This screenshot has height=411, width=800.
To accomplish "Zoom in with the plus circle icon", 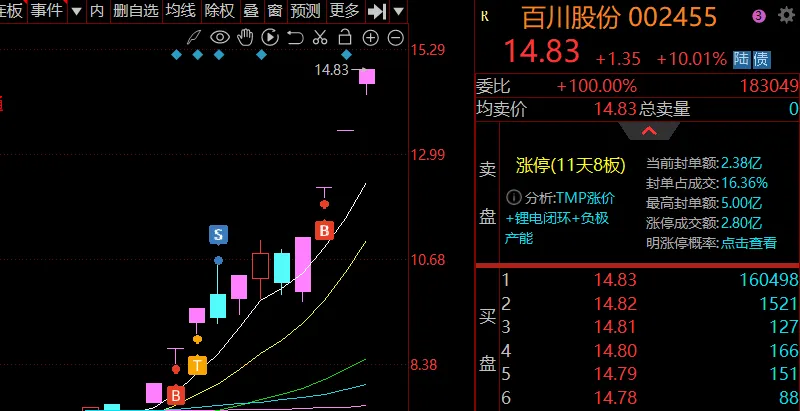I will click(x=370, y=37).
